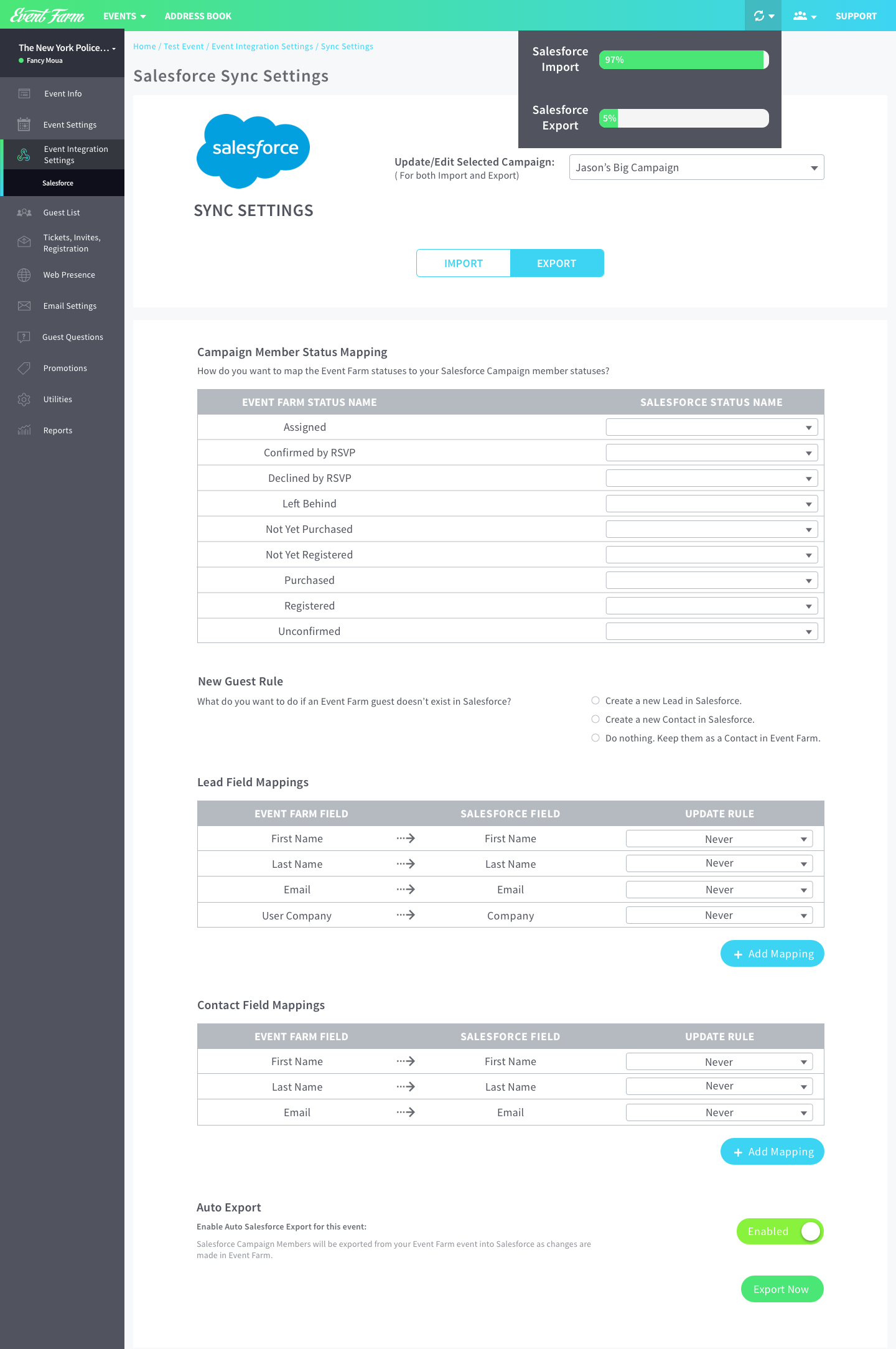Click Add Mapping under Lead Field Mappings
Image resolution: width=896 pixels, height=1349 pixels.
click(x=772, y=954)
